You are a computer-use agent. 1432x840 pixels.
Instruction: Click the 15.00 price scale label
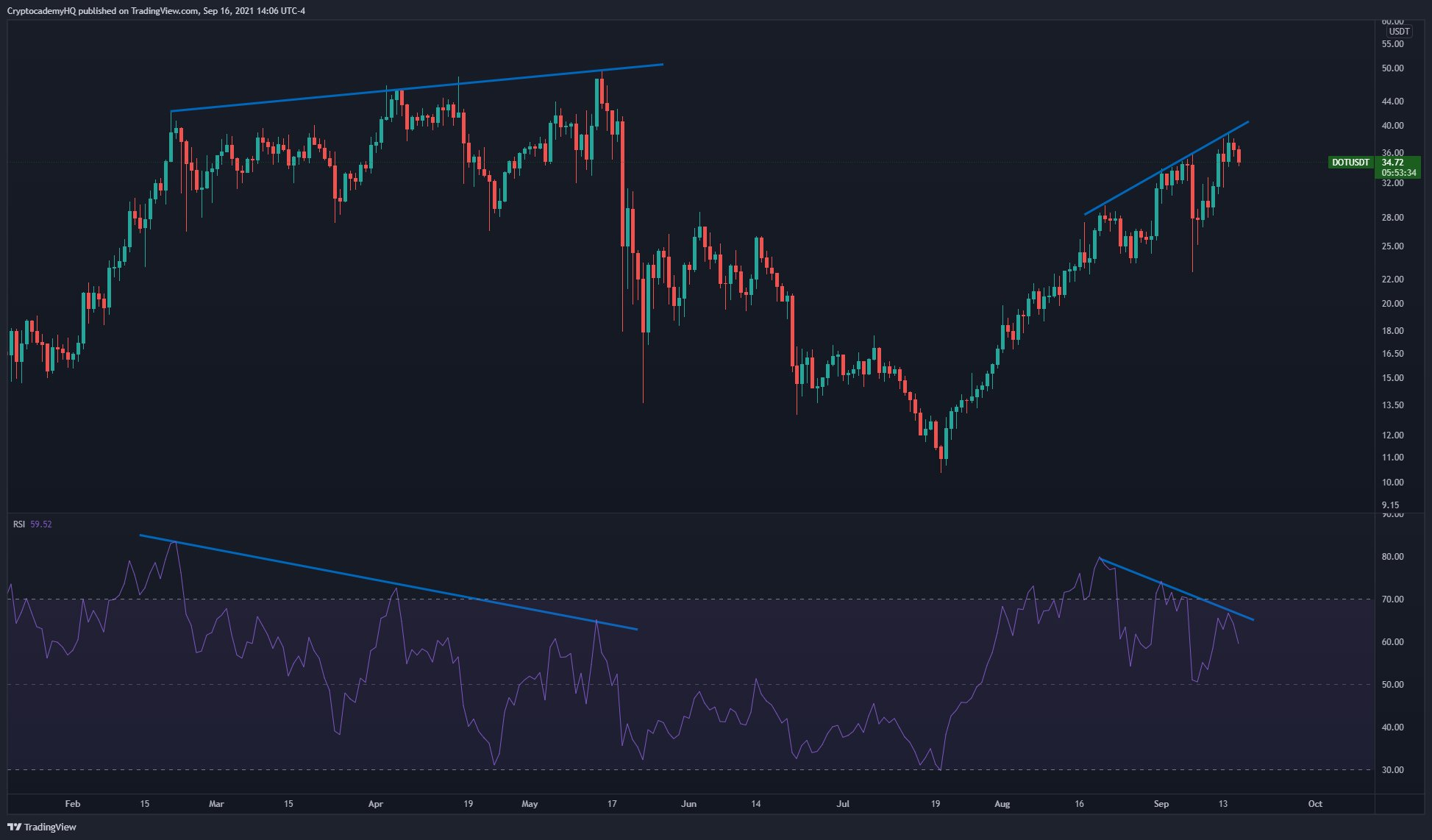pos(1392,378)
